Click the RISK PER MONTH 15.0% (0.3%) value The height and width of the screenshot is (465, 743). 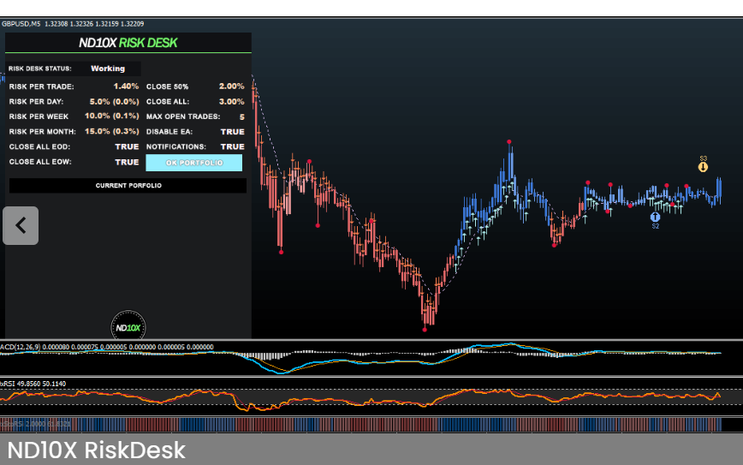[112, 131]
